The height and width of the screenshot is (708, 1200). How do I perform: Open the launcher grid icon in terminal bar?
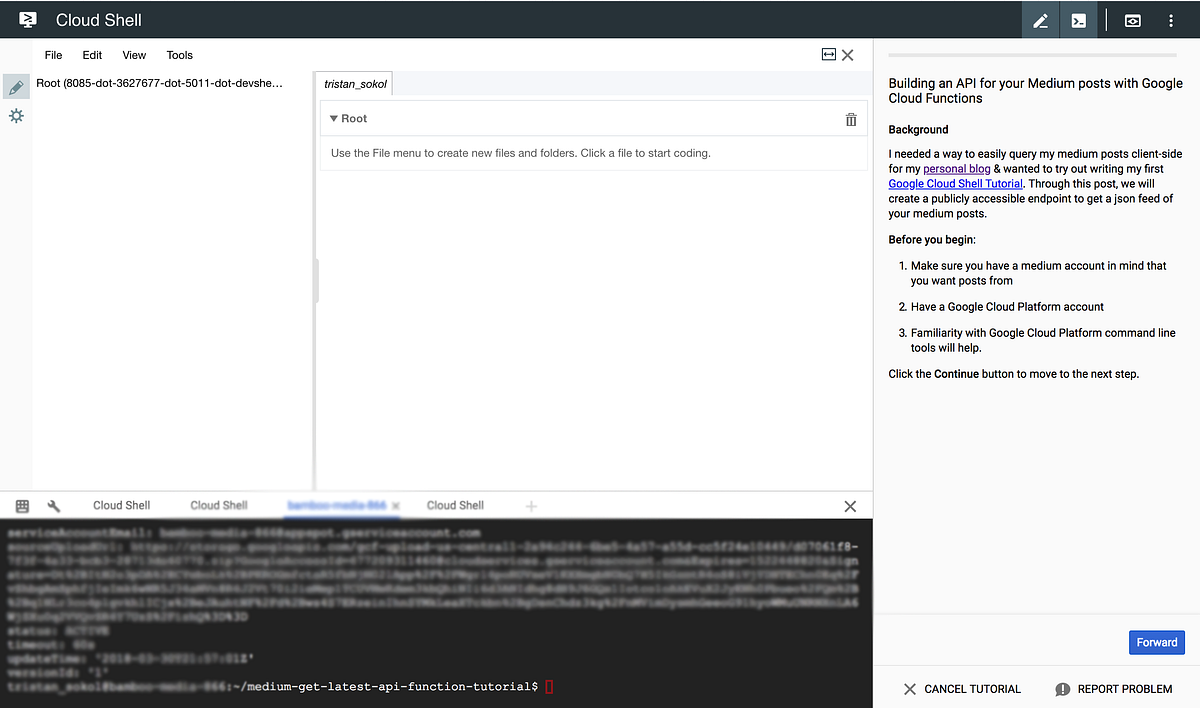click(x=22, y=505)
